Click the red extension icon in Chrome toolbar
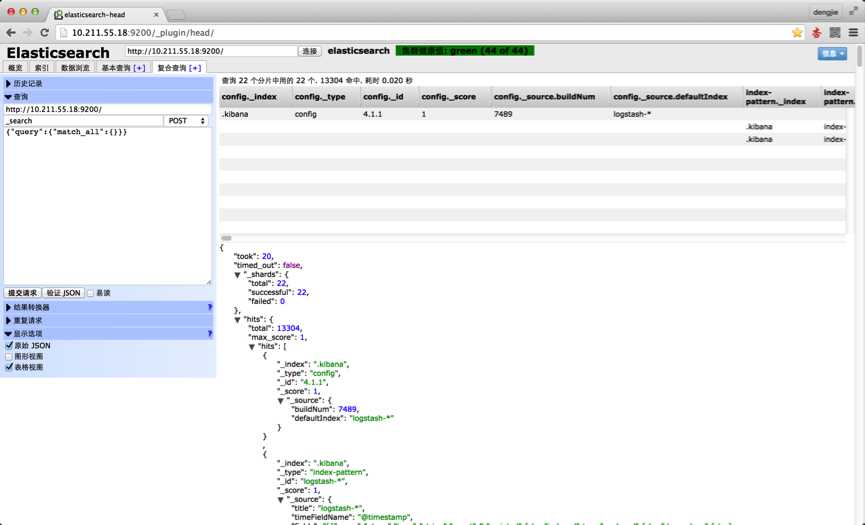This screenshot has width=865, height=525. click(816, 33)
